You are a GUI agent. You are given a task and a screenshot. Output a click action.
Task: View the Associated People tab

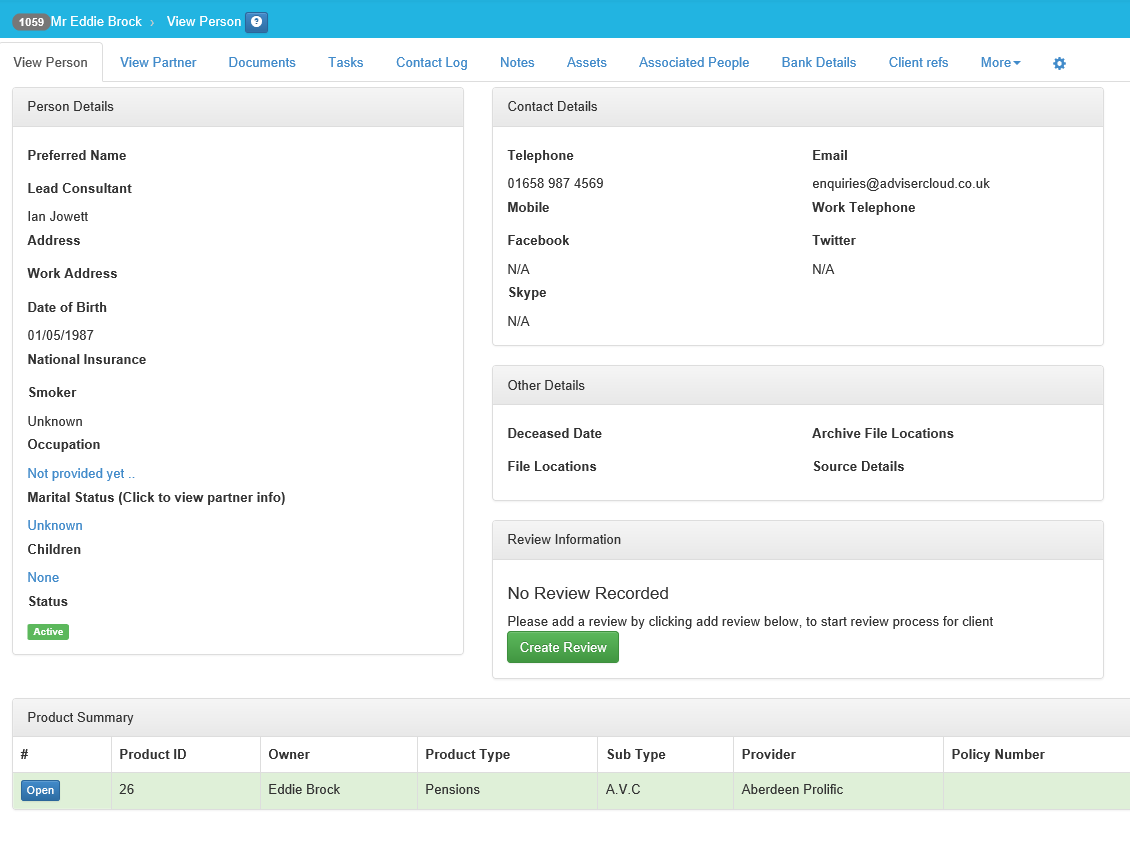[x=694, y=62]
